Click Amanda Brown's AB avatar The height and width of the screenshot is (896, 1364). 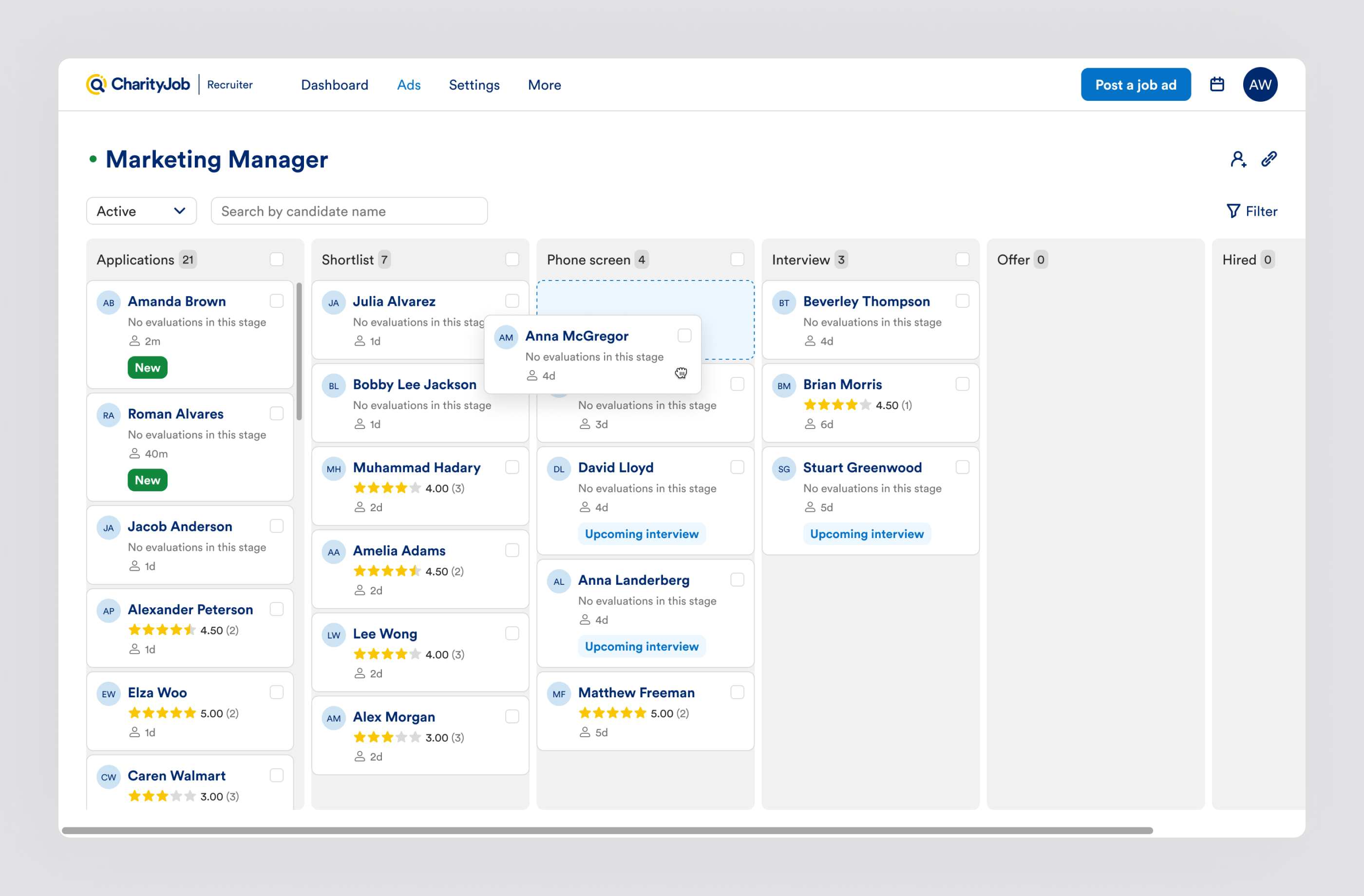pyautogui.click(x=108, y=302)
